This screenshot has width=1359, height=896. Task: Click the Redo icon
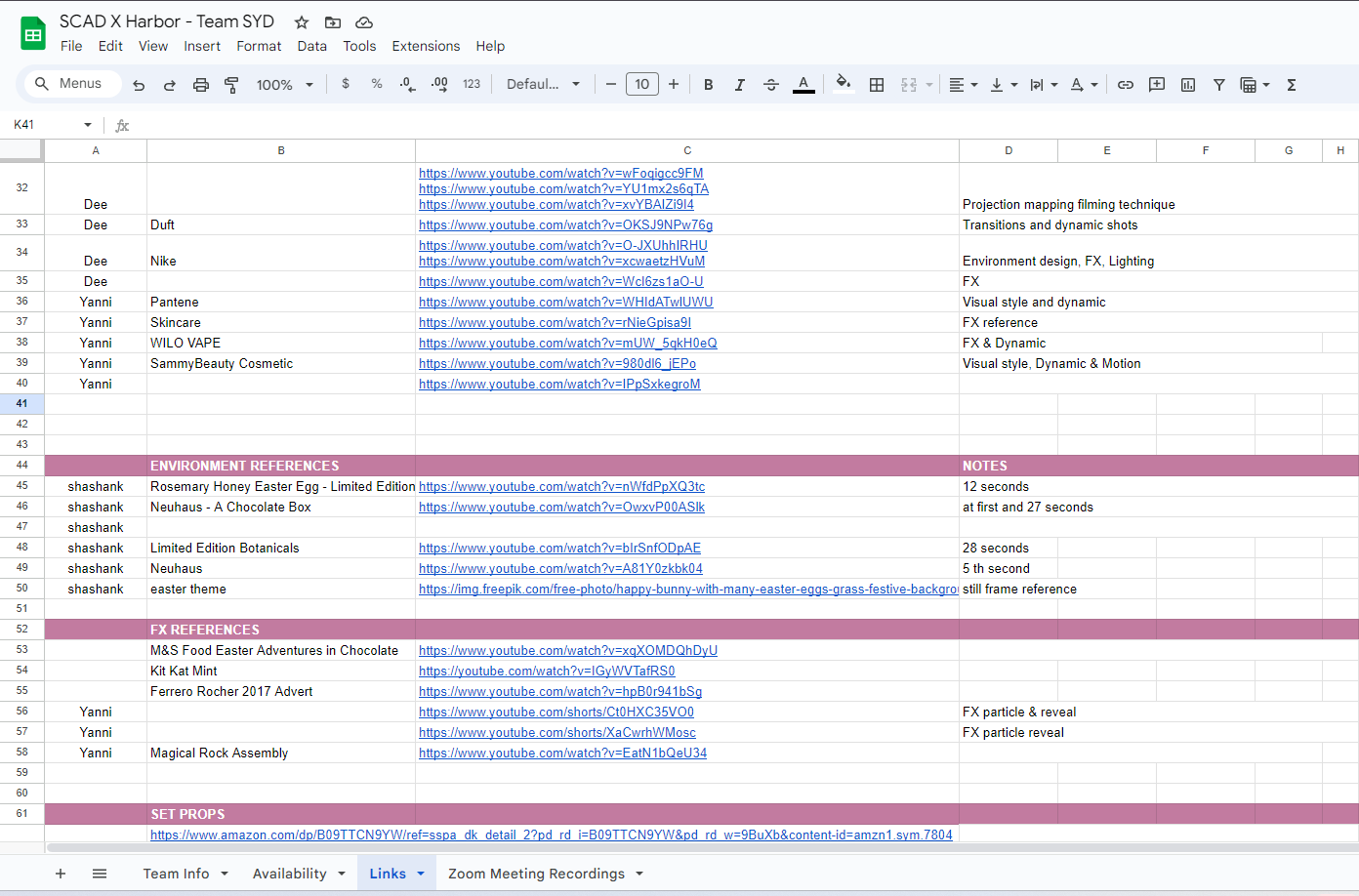[x=170, y=85]
